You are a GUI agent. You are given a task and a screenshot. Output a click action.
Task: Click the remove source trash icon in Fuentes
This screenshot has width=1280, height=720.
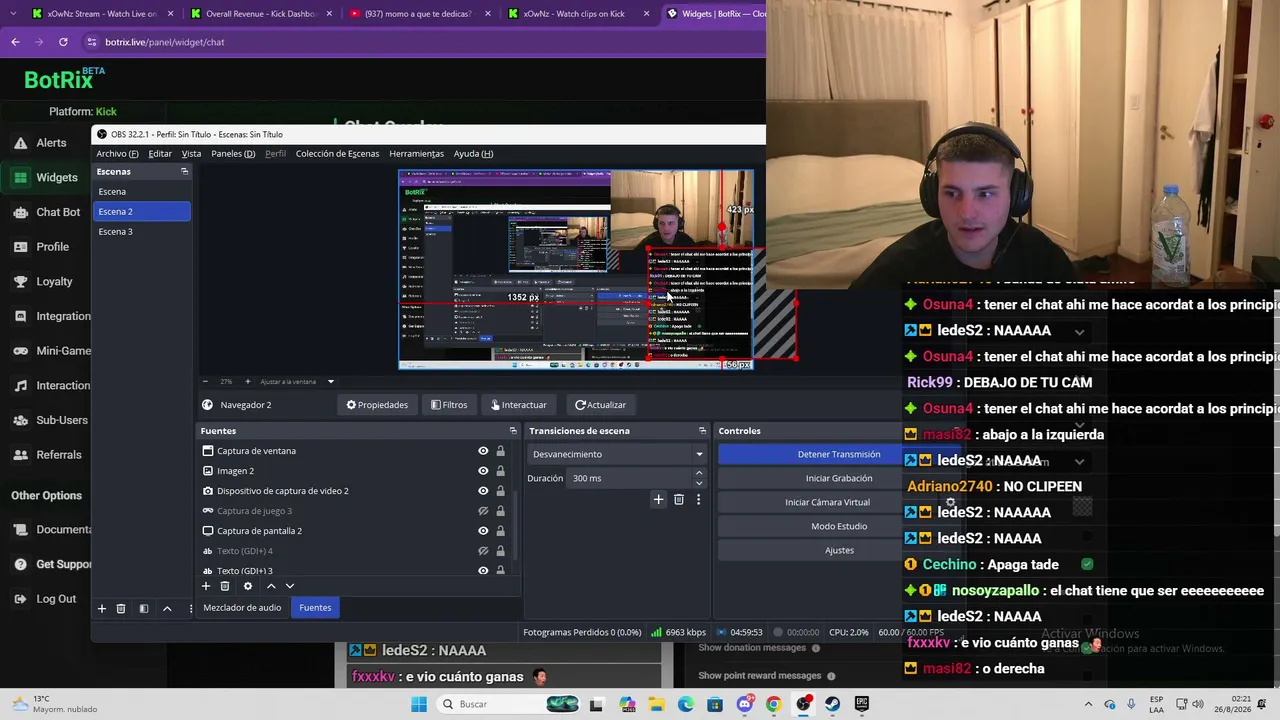(225, 586)
